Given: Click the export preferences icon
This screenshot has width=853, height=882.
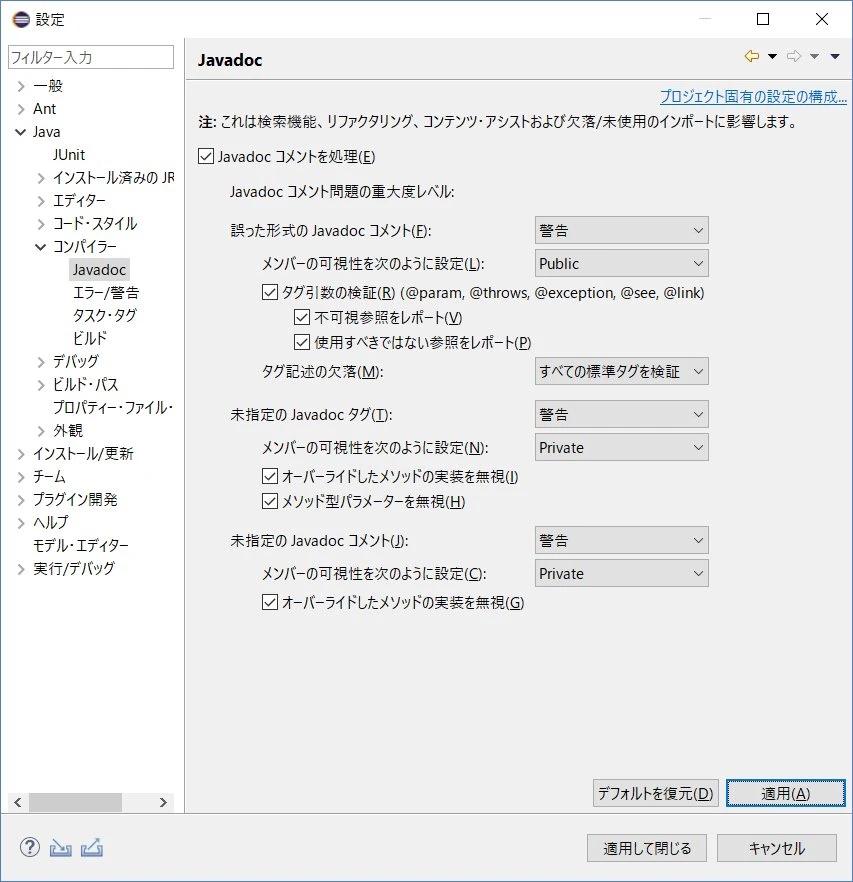Looking at the screenshot, I should point(92,847).
